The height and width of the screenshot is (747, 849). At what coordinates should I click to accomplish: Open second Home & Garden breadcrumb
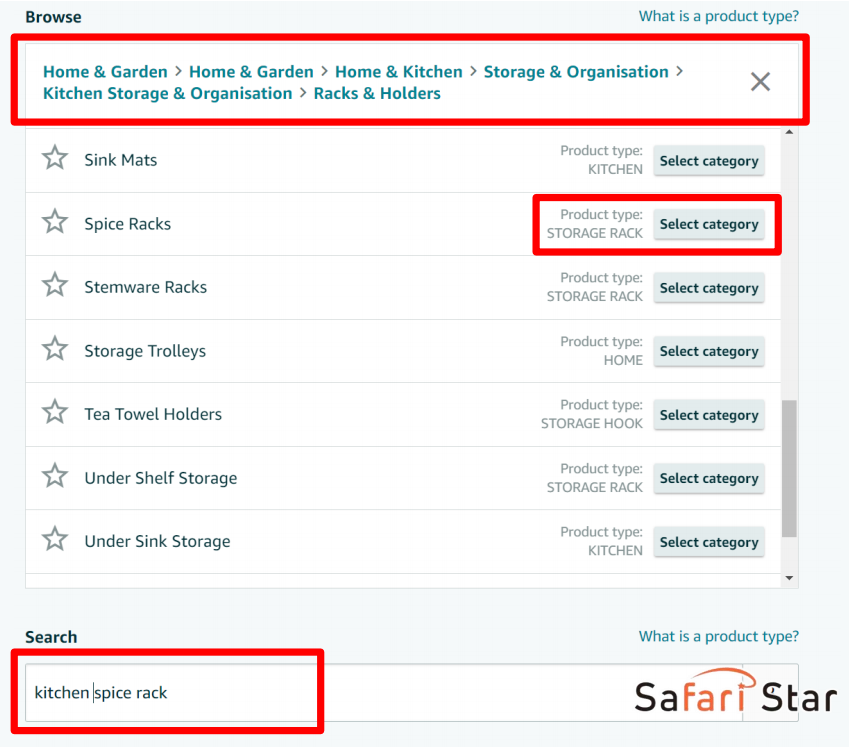pyautogui.click(x=251, y=71)
